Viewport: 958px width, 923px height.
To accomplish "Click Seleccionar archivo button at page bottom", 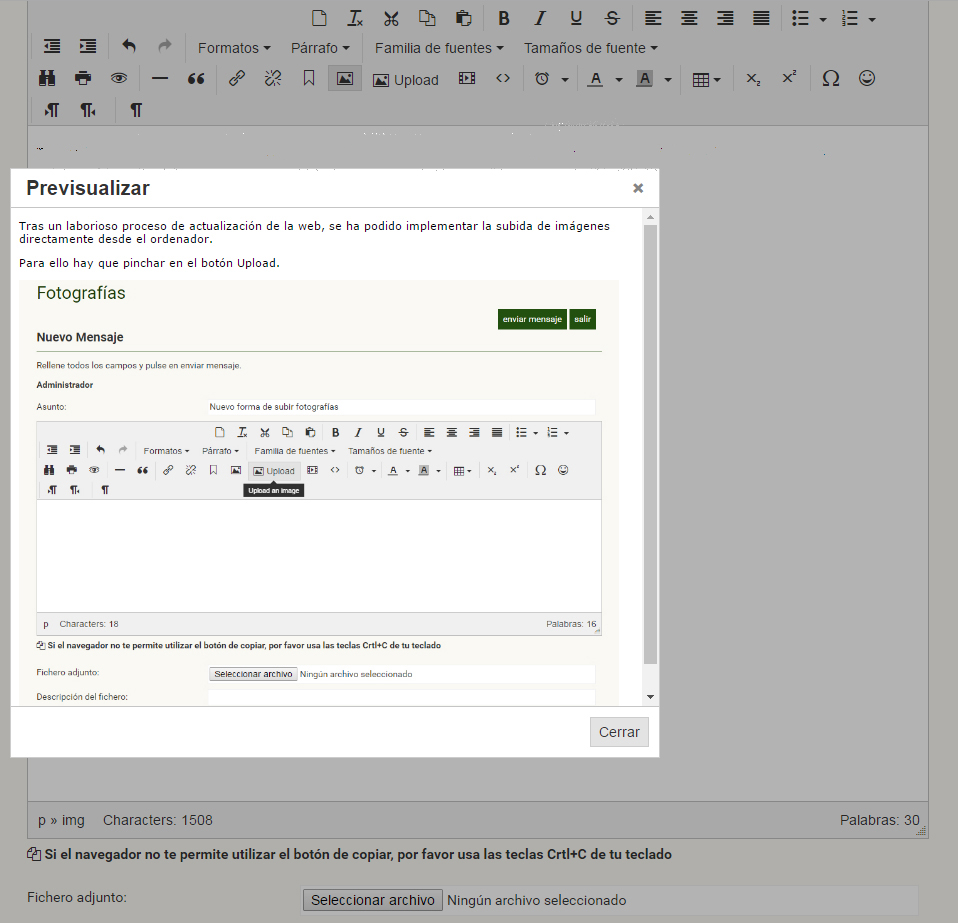I will pos(373,900).
